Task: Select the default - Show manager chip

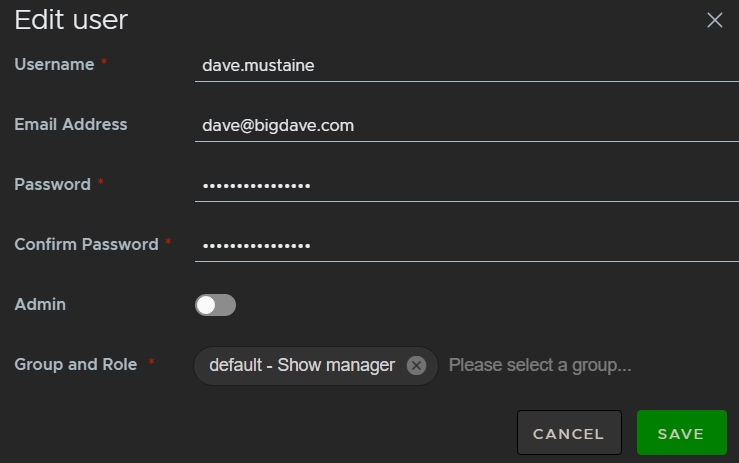Action: (302, 366)
